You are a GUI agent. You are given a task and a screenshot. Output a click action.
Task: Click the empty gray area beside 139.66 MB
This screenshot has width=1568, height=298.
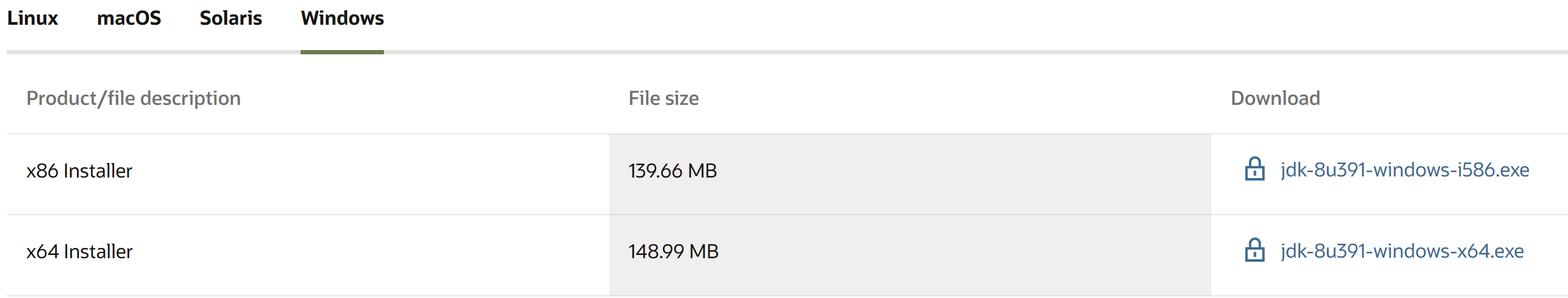pyautogui.click(x=965, y=174)
